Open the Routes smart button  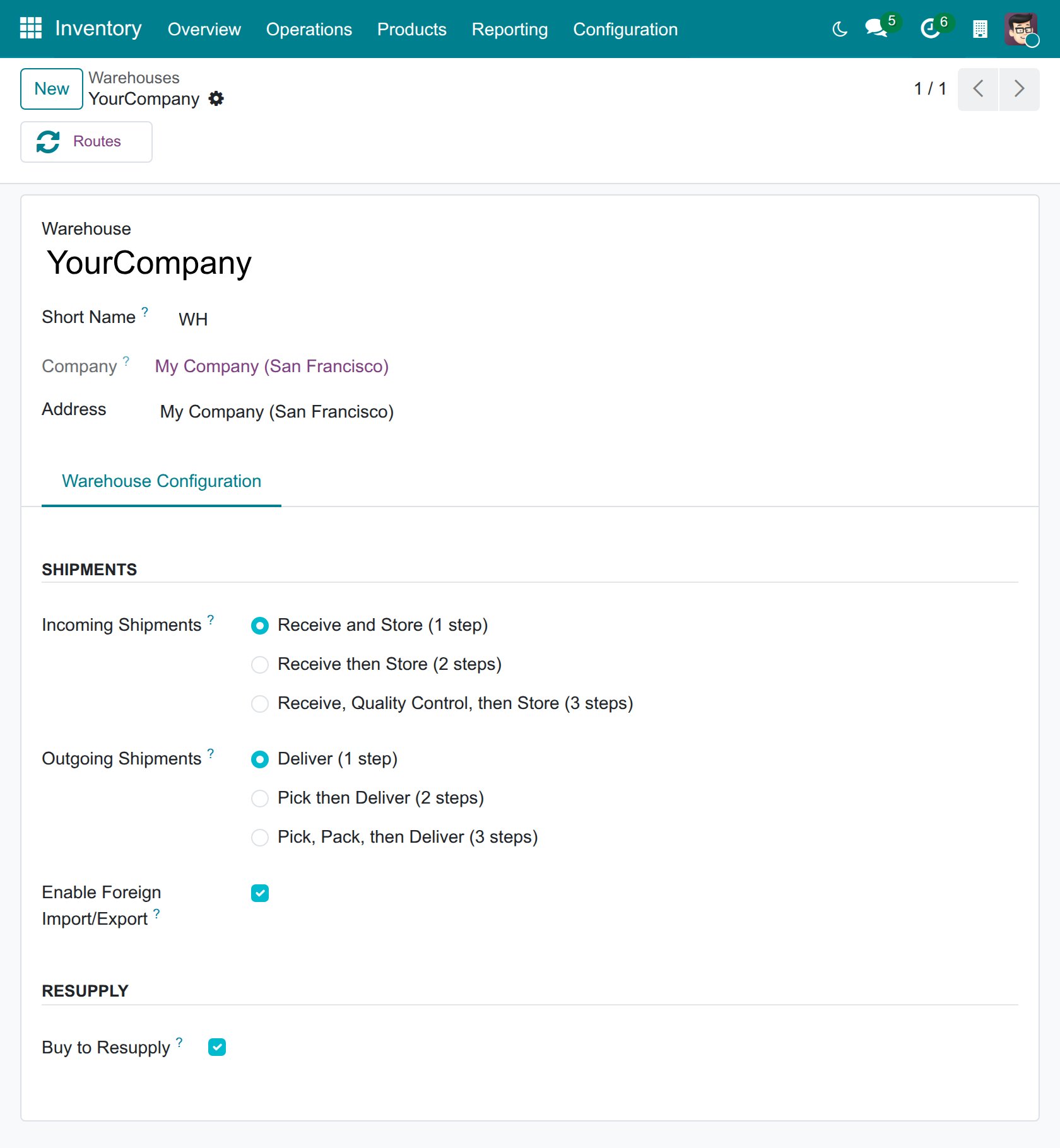point(86,142)
